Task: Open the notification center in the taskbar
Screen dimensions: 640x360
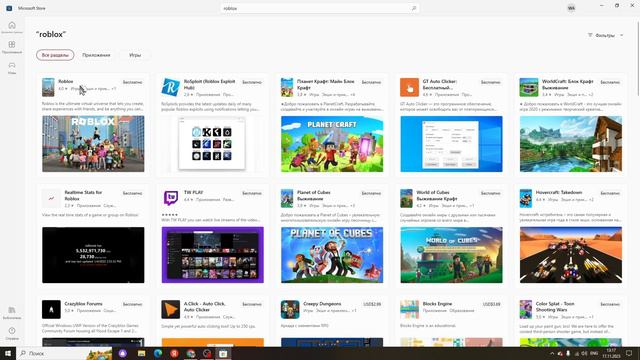Action: point(629,353)
